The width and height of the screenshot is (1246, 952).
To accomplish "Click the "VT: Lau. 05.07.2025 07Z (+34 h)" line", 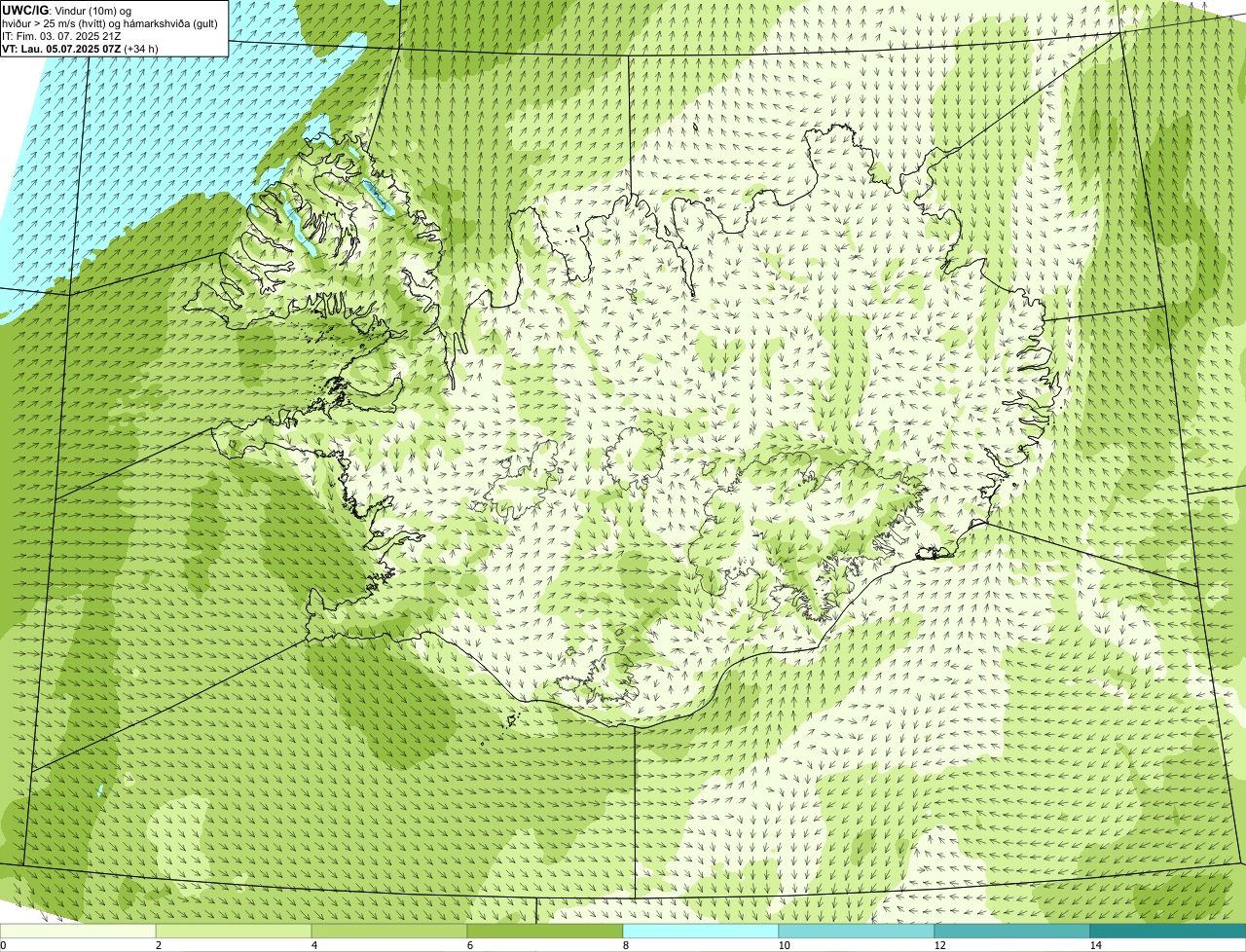I will coord(80,48).
